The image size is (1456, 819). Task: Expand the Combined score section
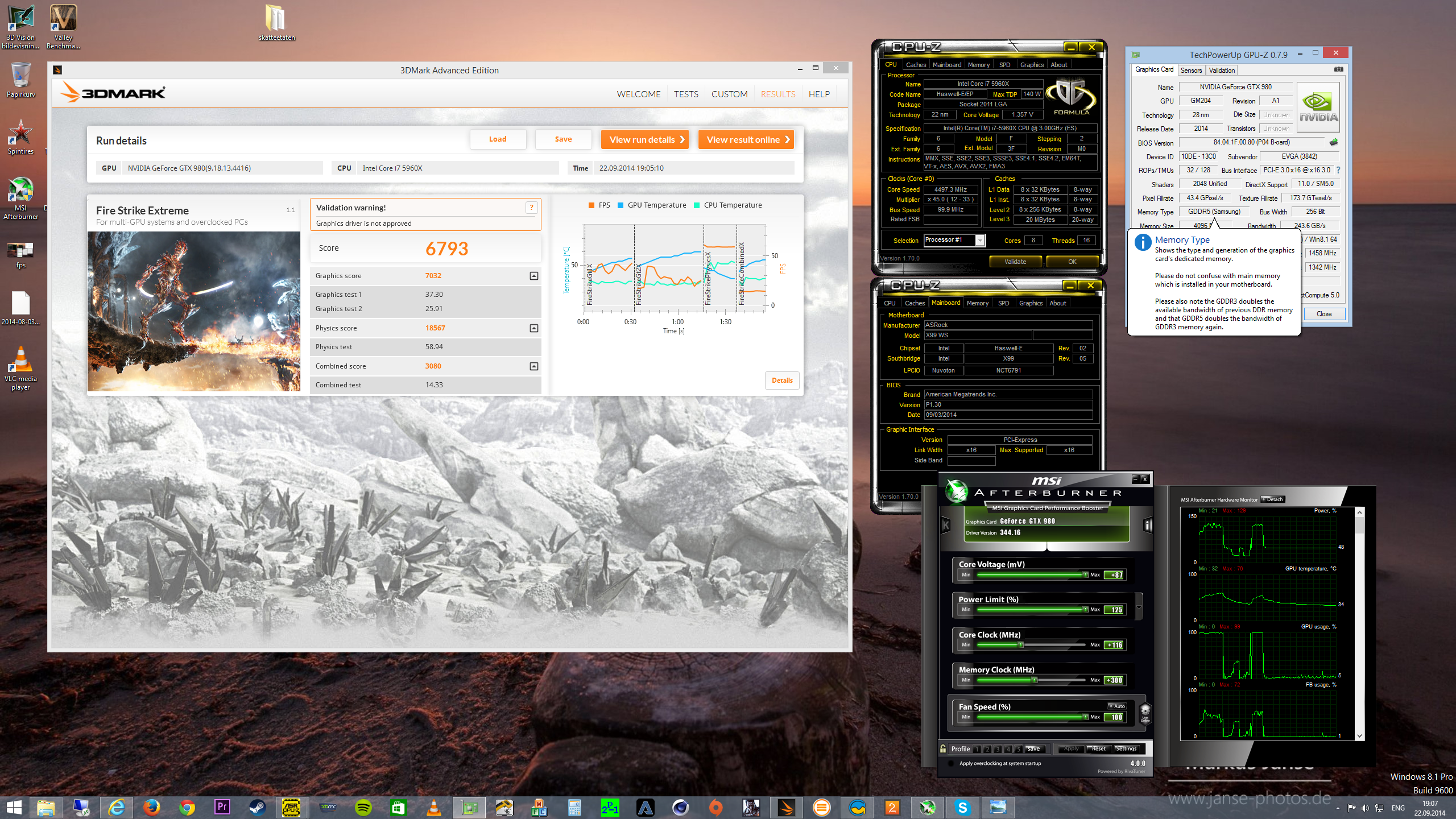tap(534, 366)
